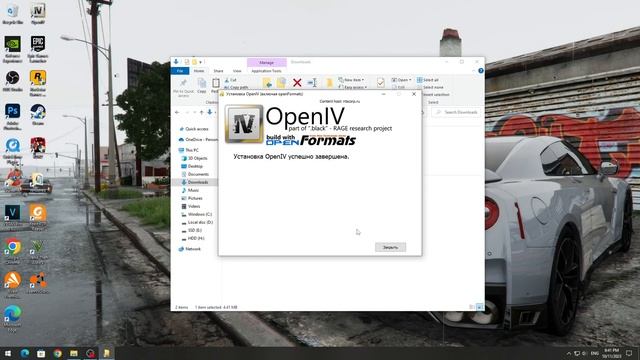The width and height of the screenshot is (640, 360).
Task: Select the OpenIV desktop shortcut
Action: [38, 14]
